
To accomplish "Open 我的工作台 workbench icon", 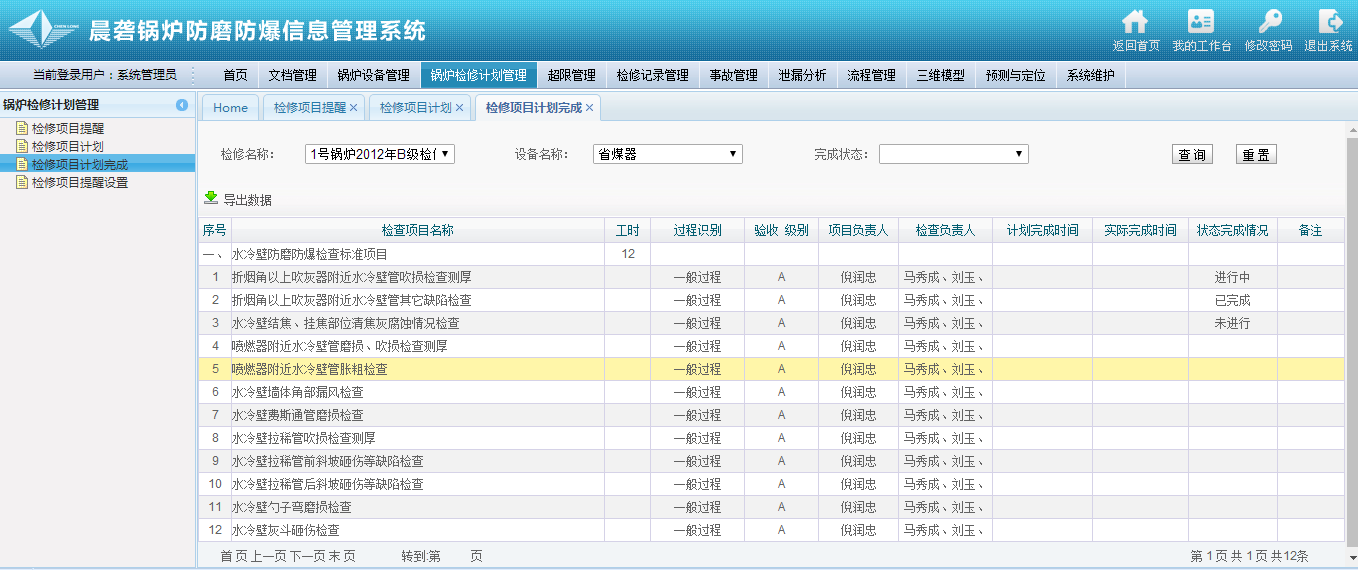I will pyautogui.click(x=1201, y=22).
